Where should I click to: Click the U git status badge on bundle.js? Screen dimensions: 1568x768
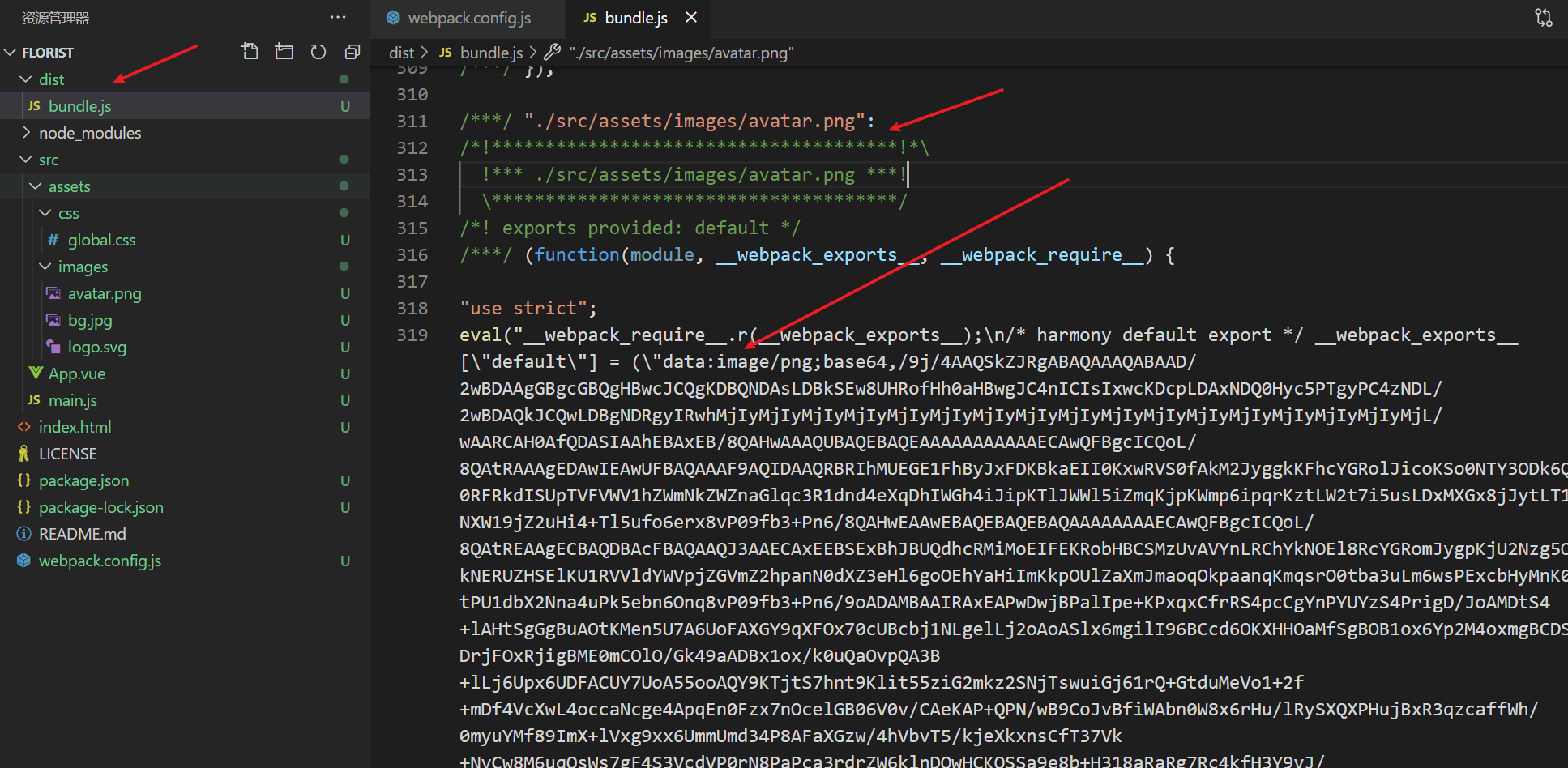point(345,106)
